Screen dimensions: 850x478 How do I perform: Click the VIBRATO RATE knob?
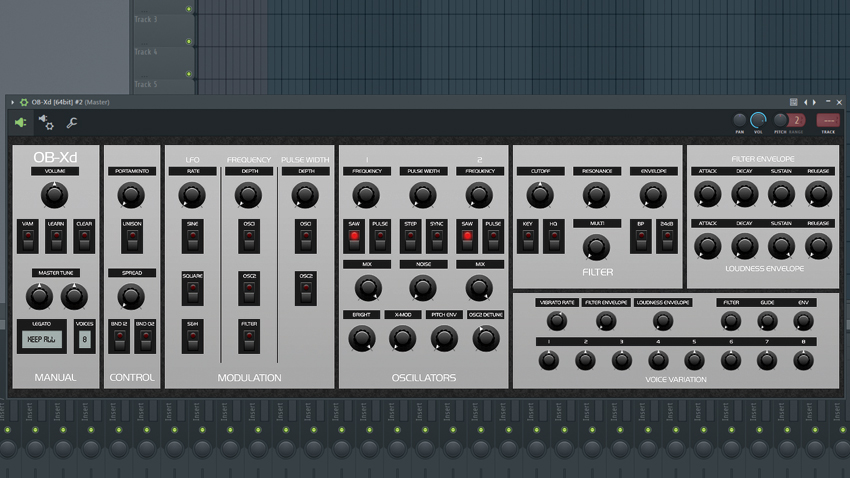557,321
